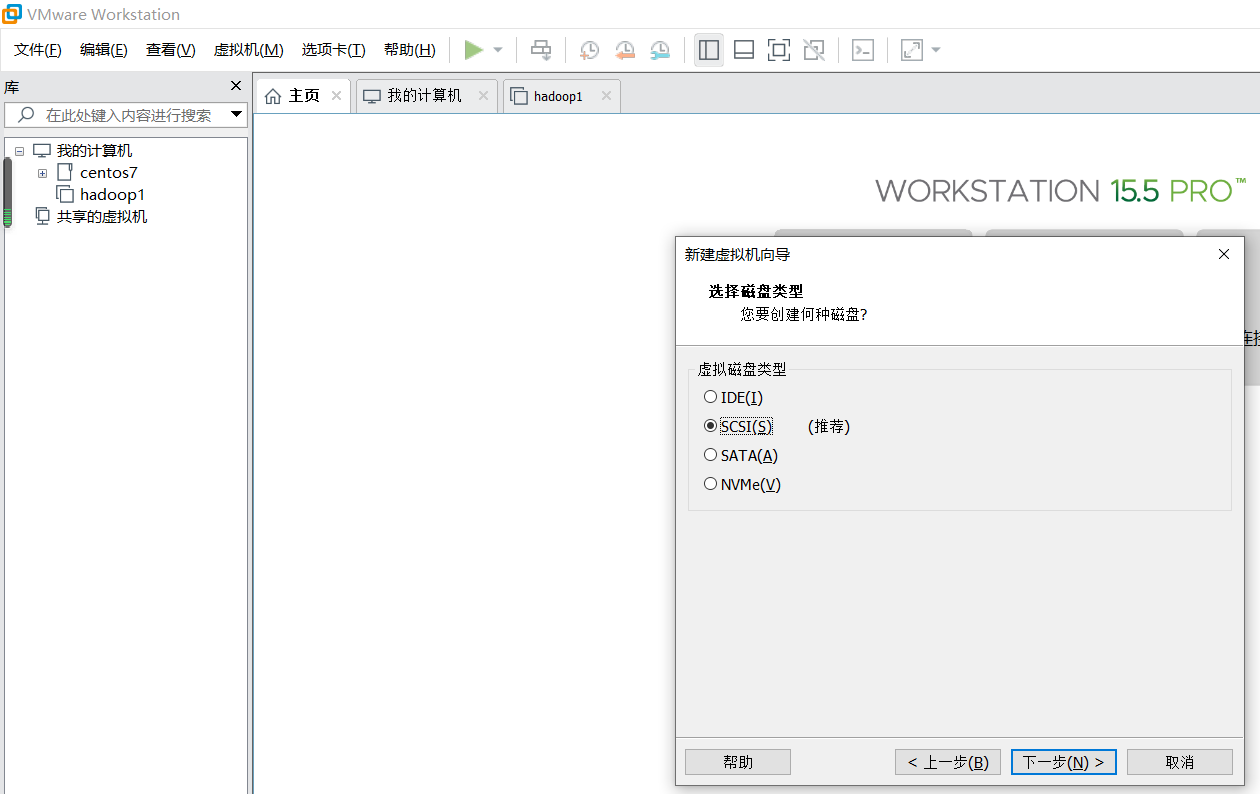Select the NVMe(V) disk type radio button
Screen dimensions: 1260x794
pos(710,484)
